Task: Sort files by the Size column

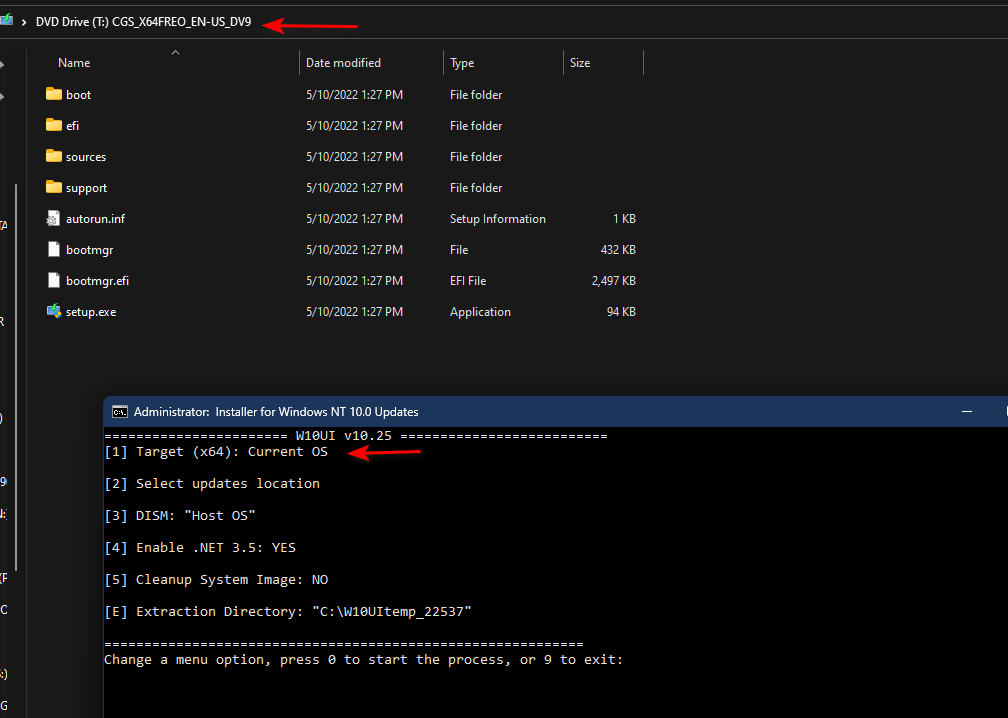Action: click(x=580, y=63)
